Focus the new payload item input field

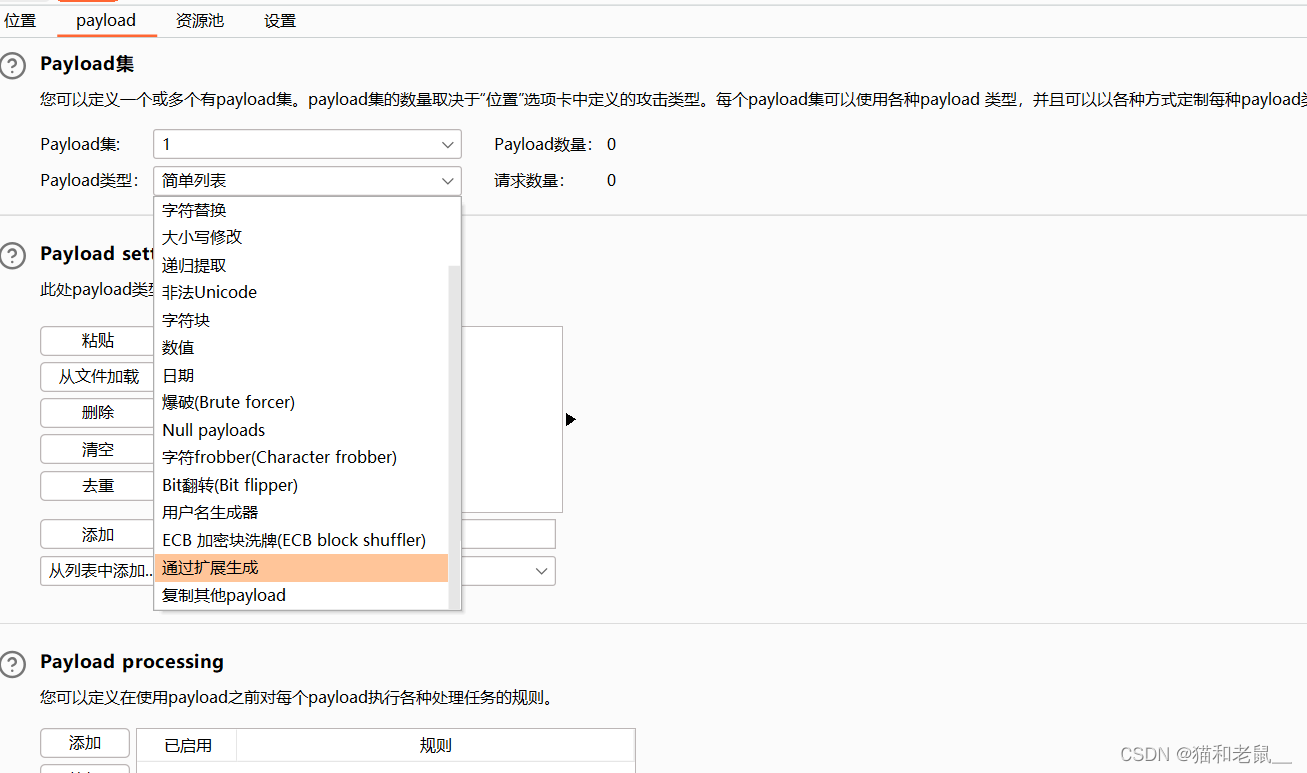click(508, 534)
